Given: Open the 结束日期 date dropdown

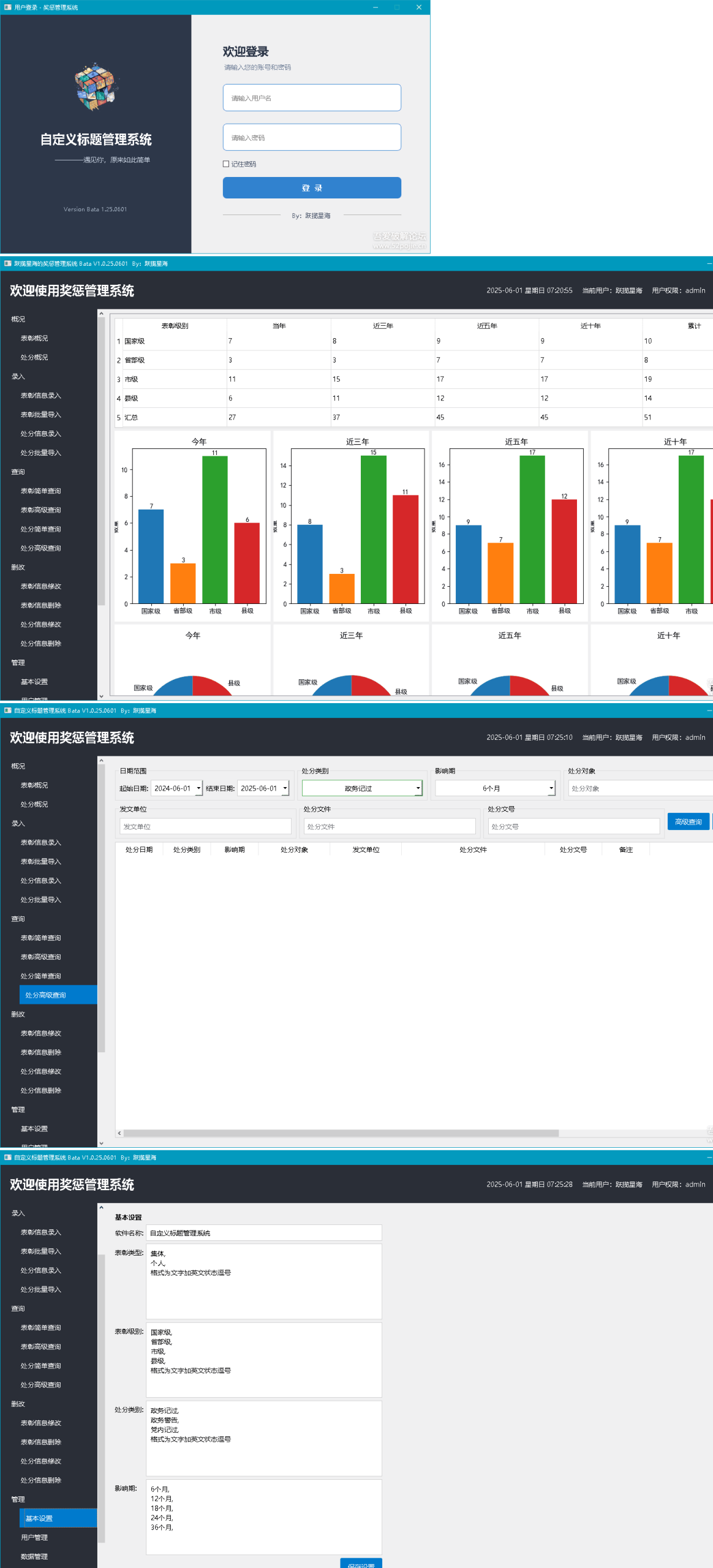Looking at the screenshot, I should (285, 788).
